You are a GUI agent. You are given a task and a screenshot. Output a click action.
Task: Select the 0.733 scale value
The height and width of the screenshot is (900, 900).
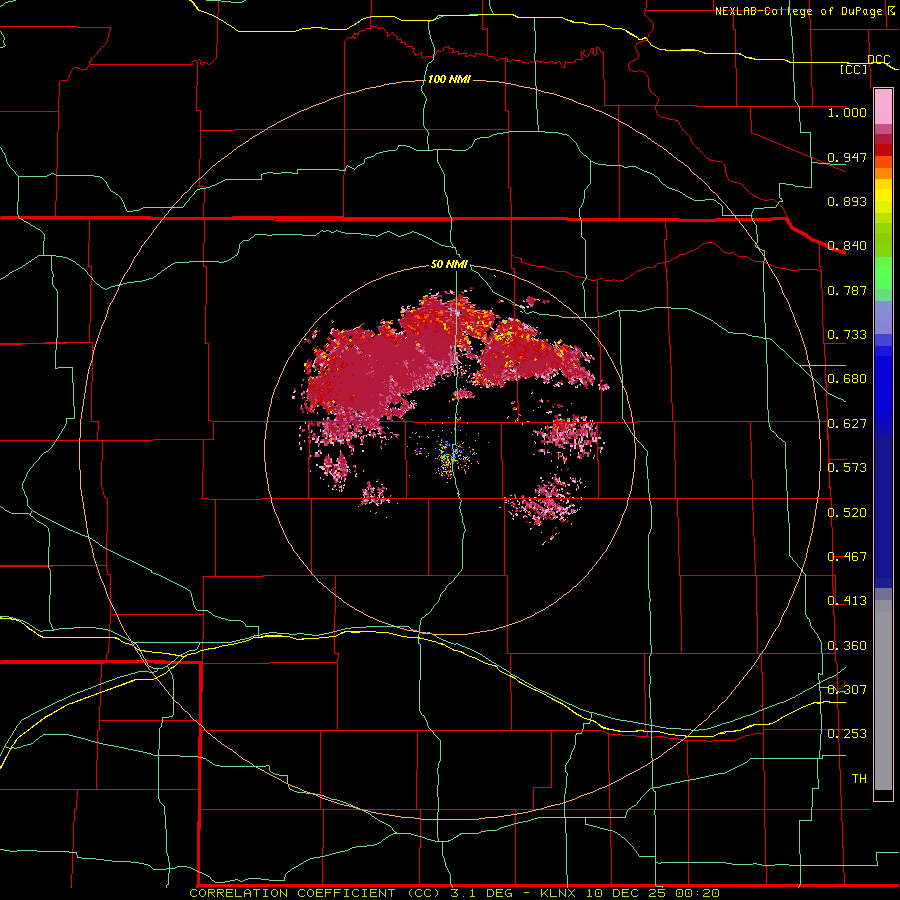coord(847,335)
